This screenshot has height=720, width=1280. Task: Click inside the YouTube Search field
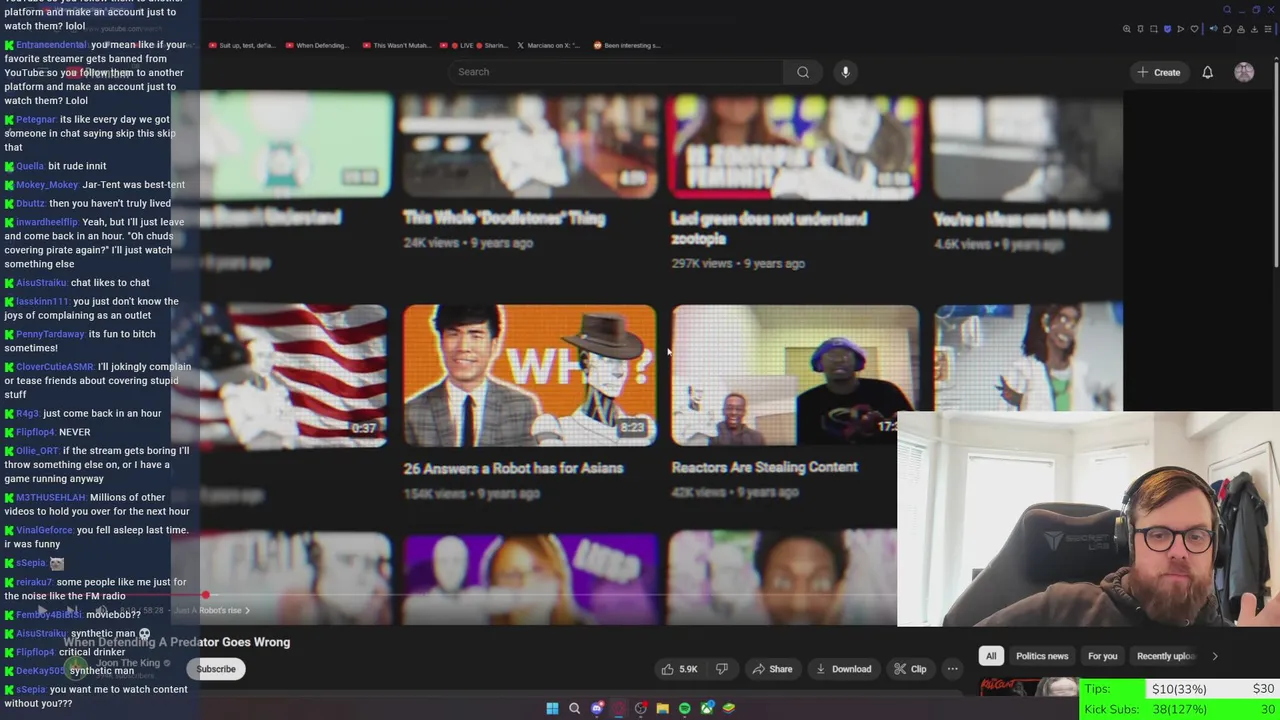click(617, 72)
